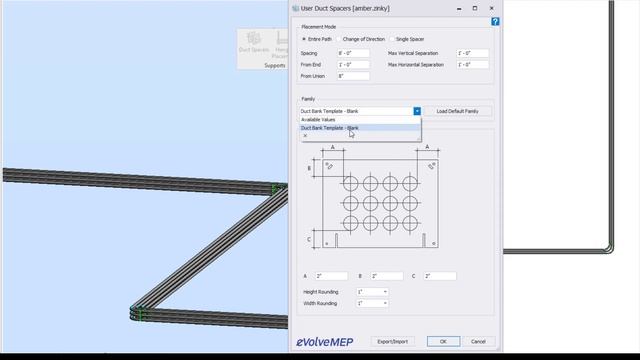Click the Spacing input field

pos(353,53)
